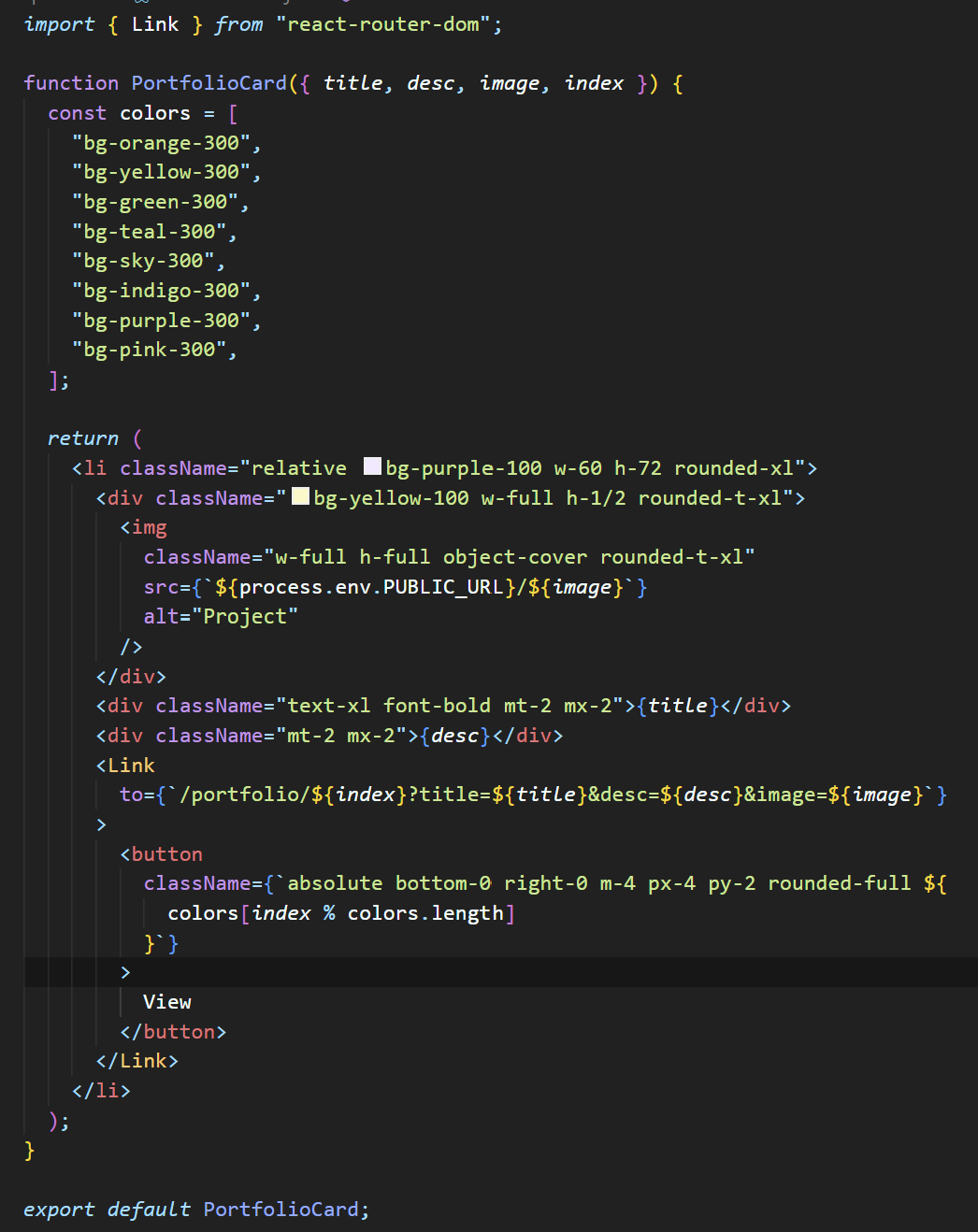Click the img tag name
The image size is (978, 1232).
pos(150,527)
